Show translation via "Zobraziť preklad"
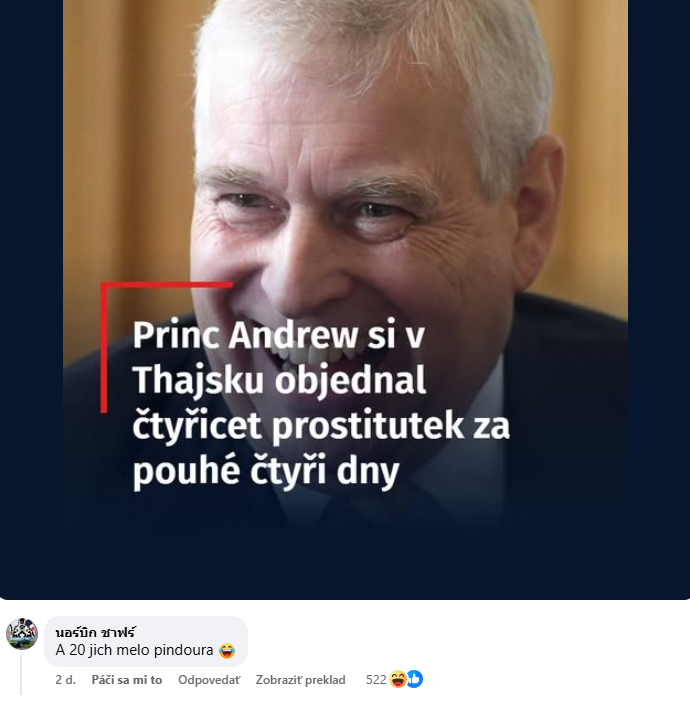690x704 pixels. (300, 680)
